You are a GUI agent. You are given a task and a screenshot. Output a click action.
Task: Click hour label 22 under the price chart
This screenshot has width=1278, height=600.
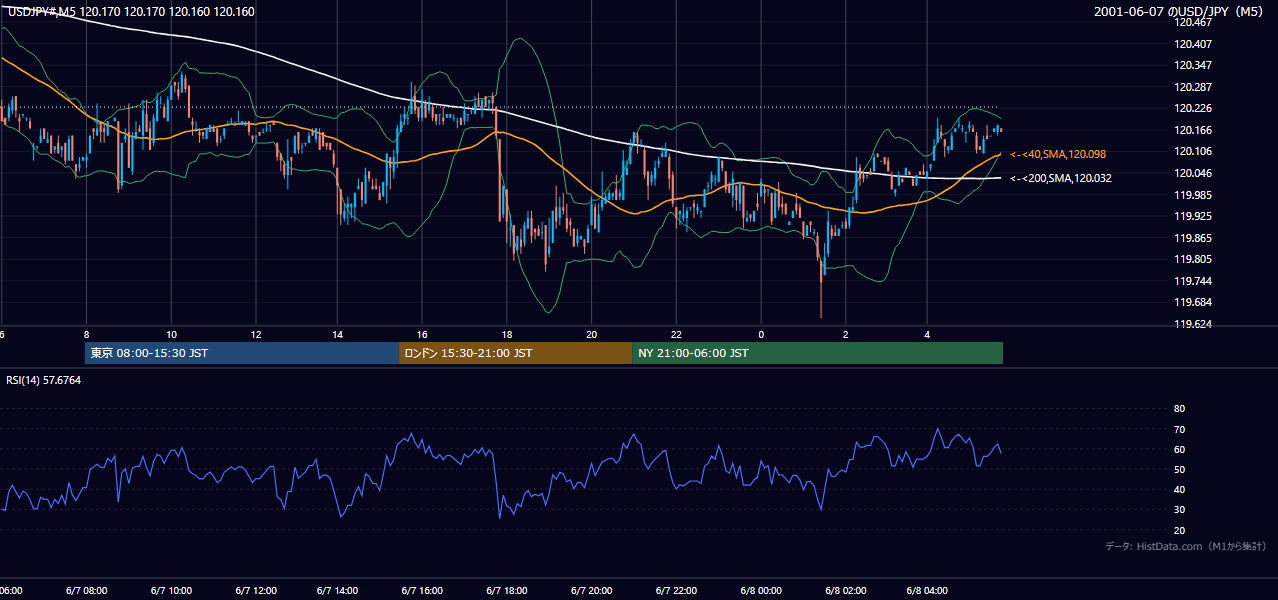(x=677, y=335)
